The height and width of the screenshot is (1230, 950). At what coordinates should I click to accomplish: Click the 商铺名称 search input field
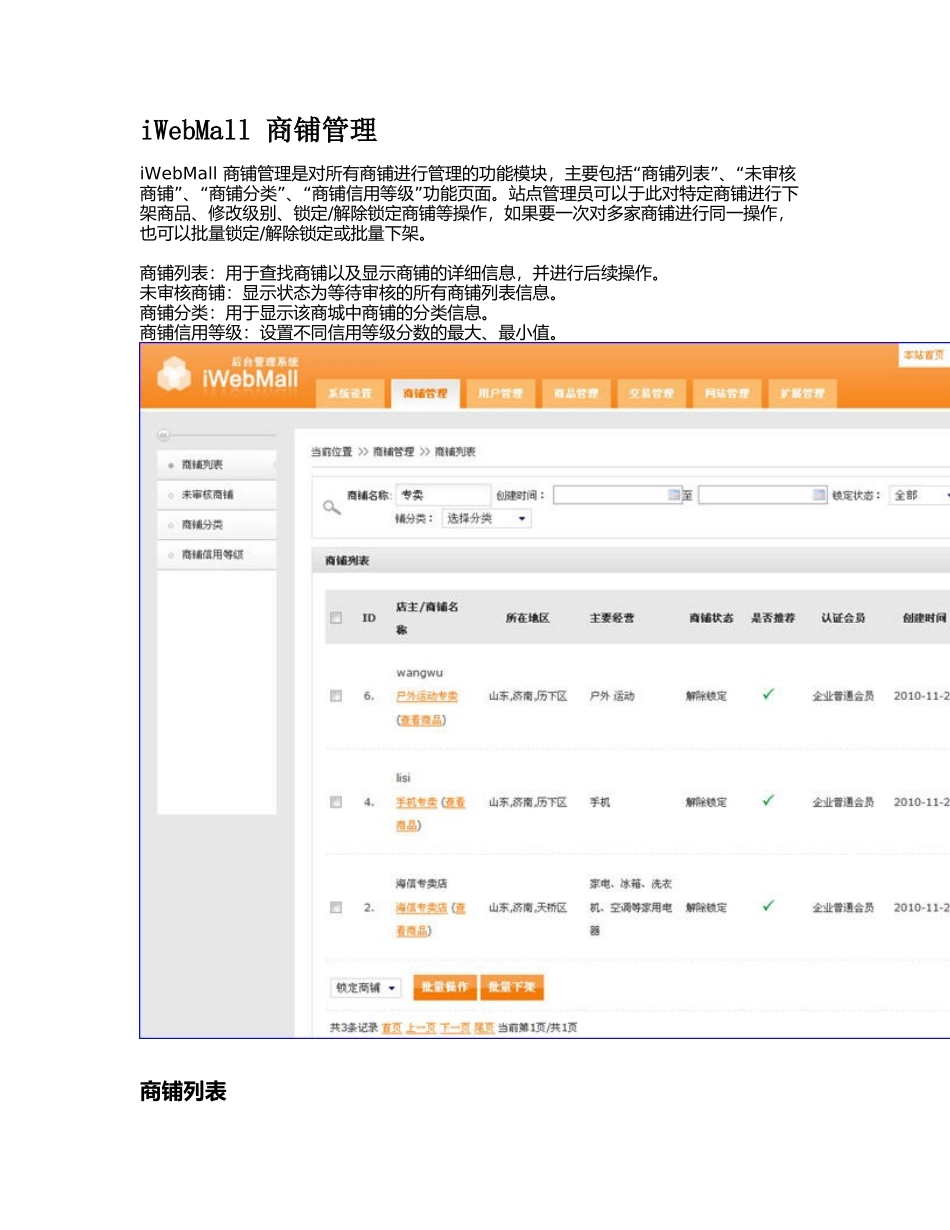(443, 495)
